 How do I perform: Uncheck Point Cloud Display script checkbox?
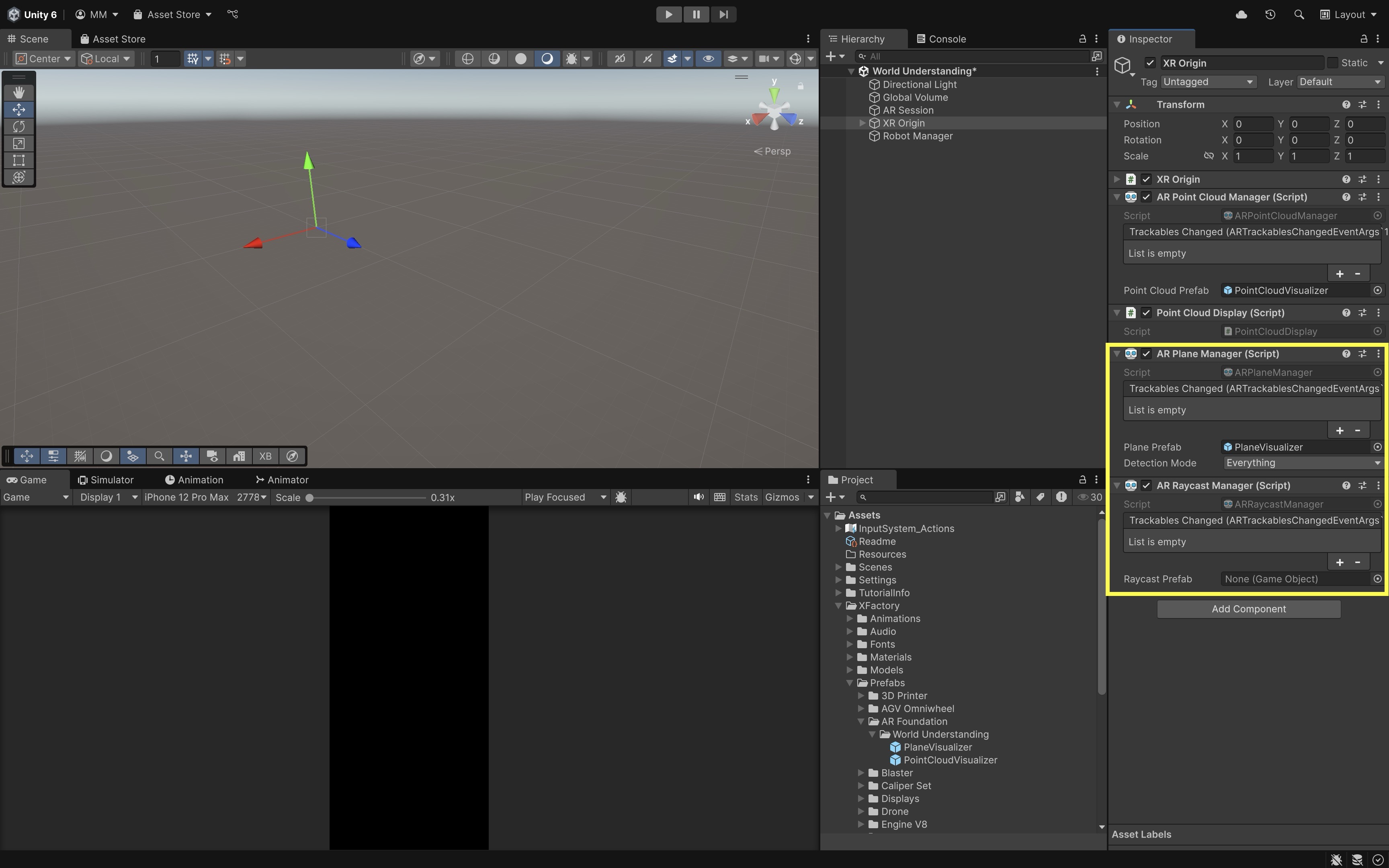click(x=1146, y=313)
